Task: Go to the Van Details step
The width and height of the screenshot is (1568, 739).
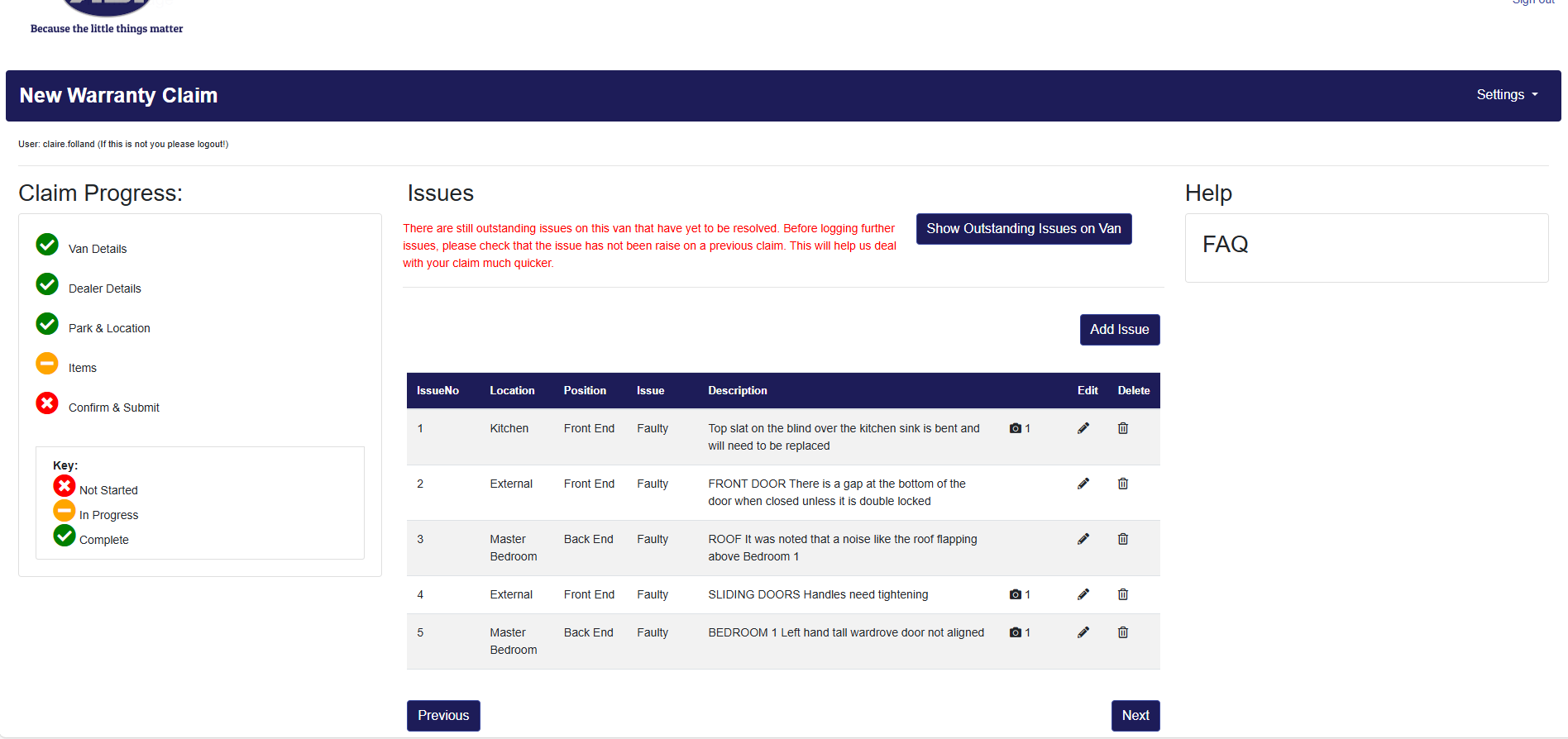Action: (98, 249)
